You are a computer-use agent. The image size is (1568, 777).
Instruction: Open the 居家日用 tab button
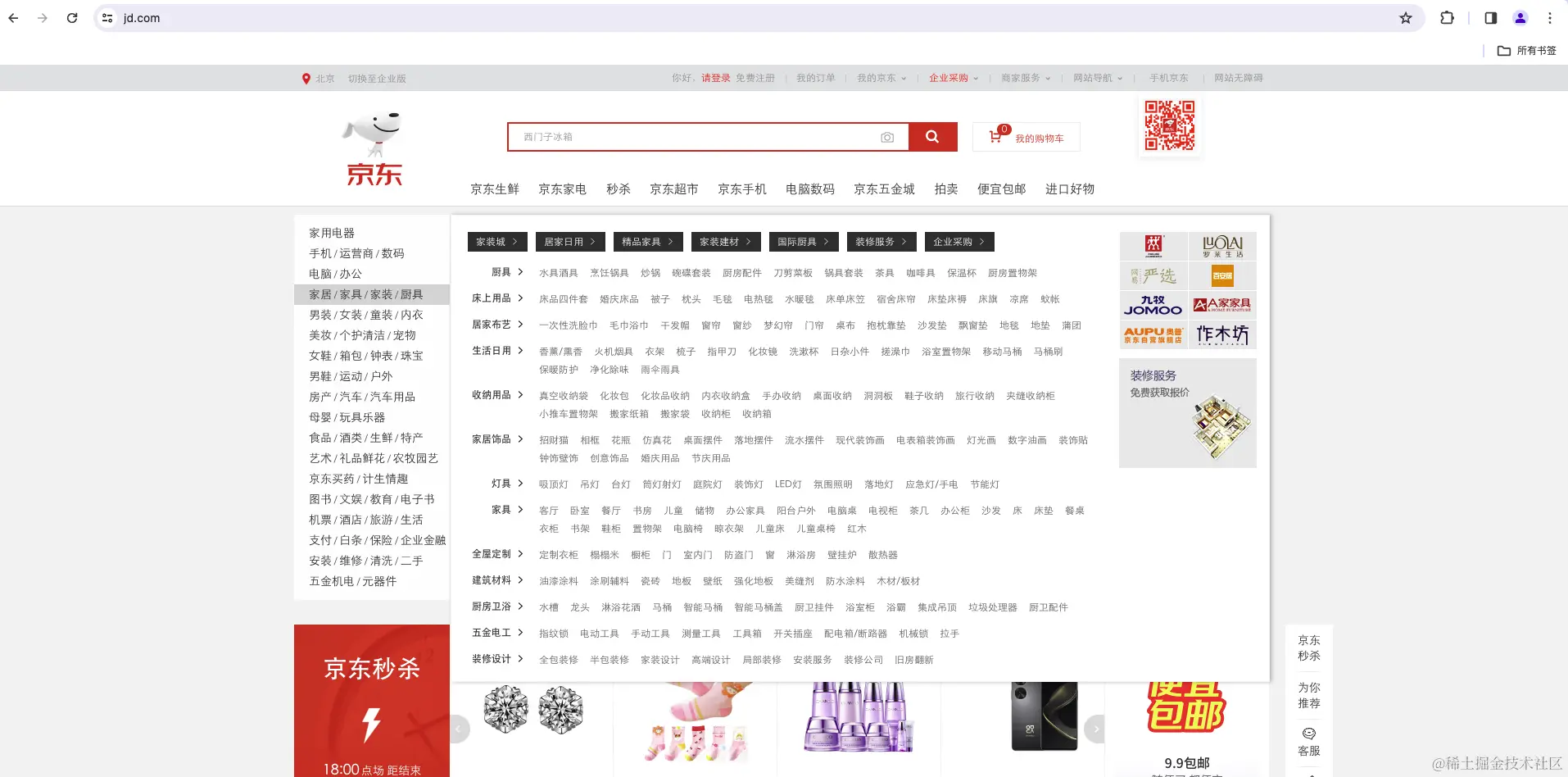click(570, 242)
